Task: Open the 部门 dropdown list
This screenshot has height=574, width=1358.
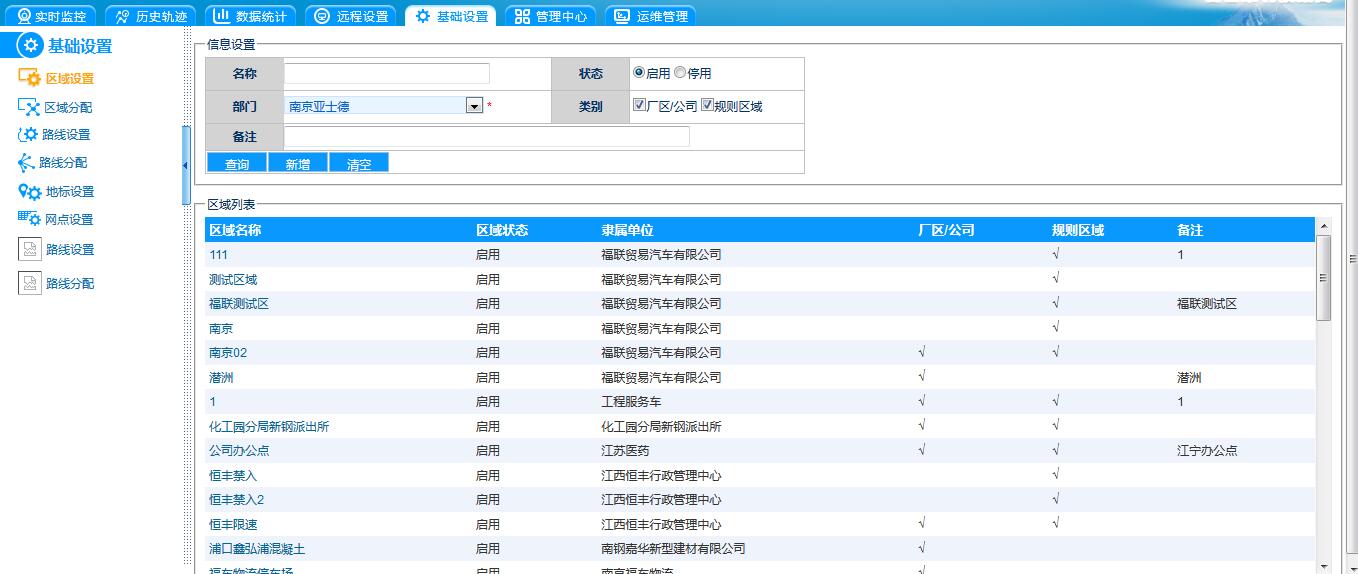Action: pyautogui.click(x=474, y=106)
